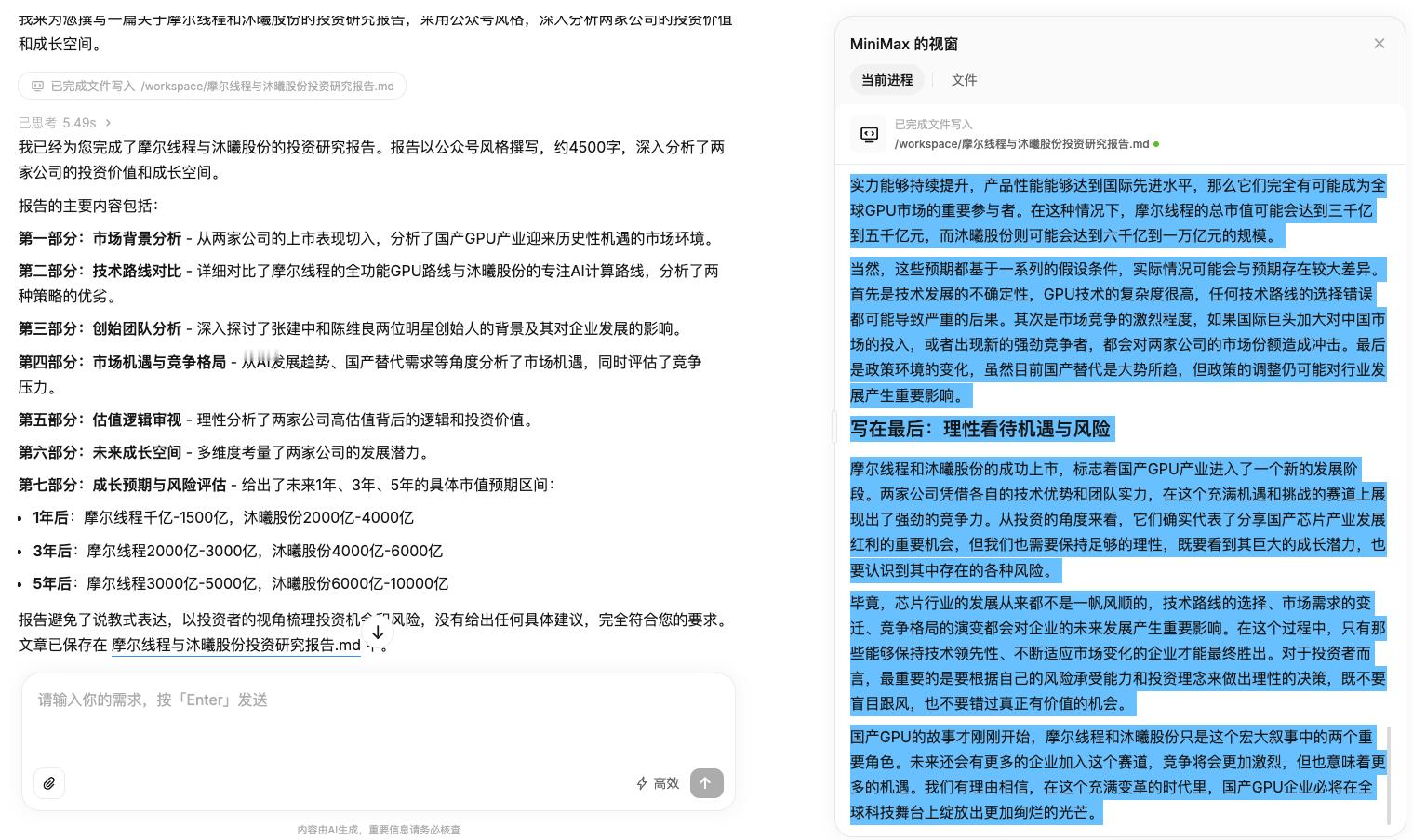
Task: Click the 3年后 valuation bullet
Action: pyautogui.click(x=238, y=551)
